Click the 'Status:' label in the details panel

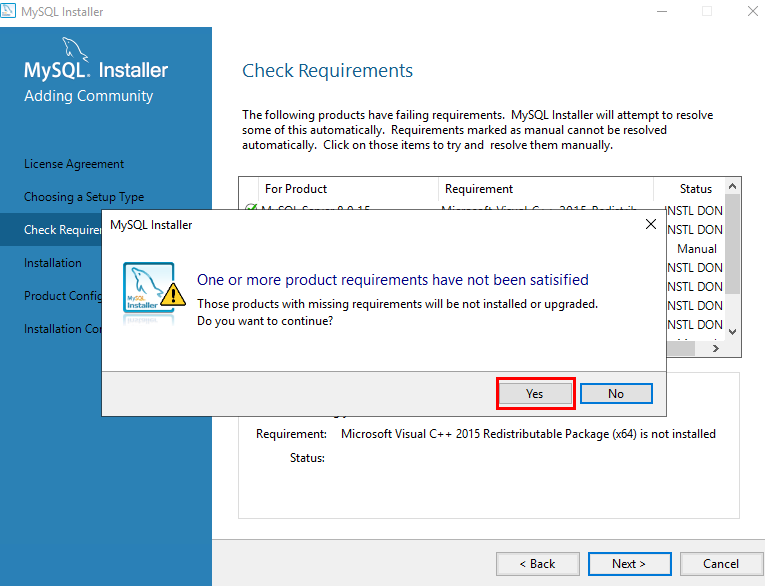tap(307, 458)
